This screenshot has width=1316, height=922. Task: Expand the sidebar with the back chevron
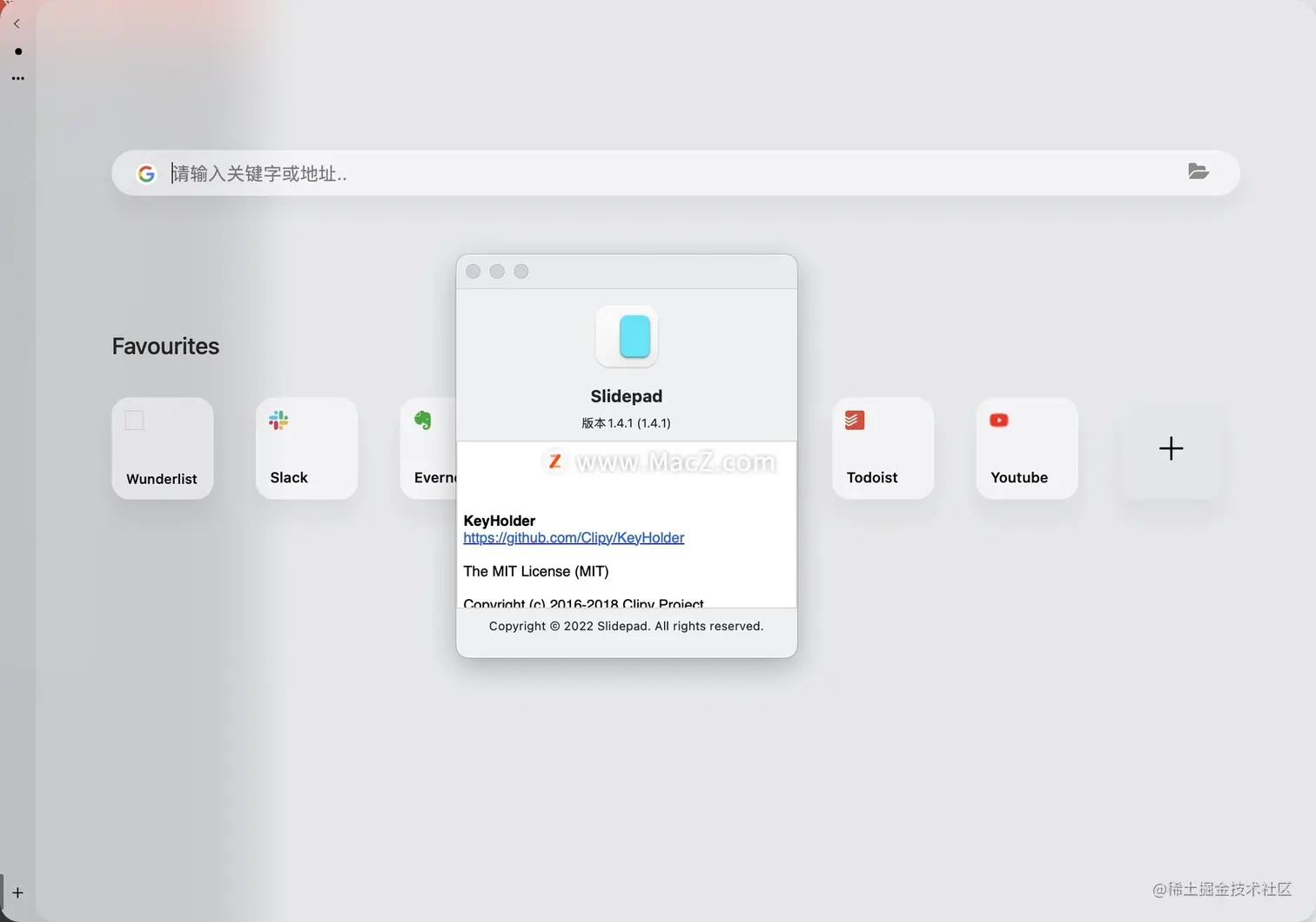17,24
